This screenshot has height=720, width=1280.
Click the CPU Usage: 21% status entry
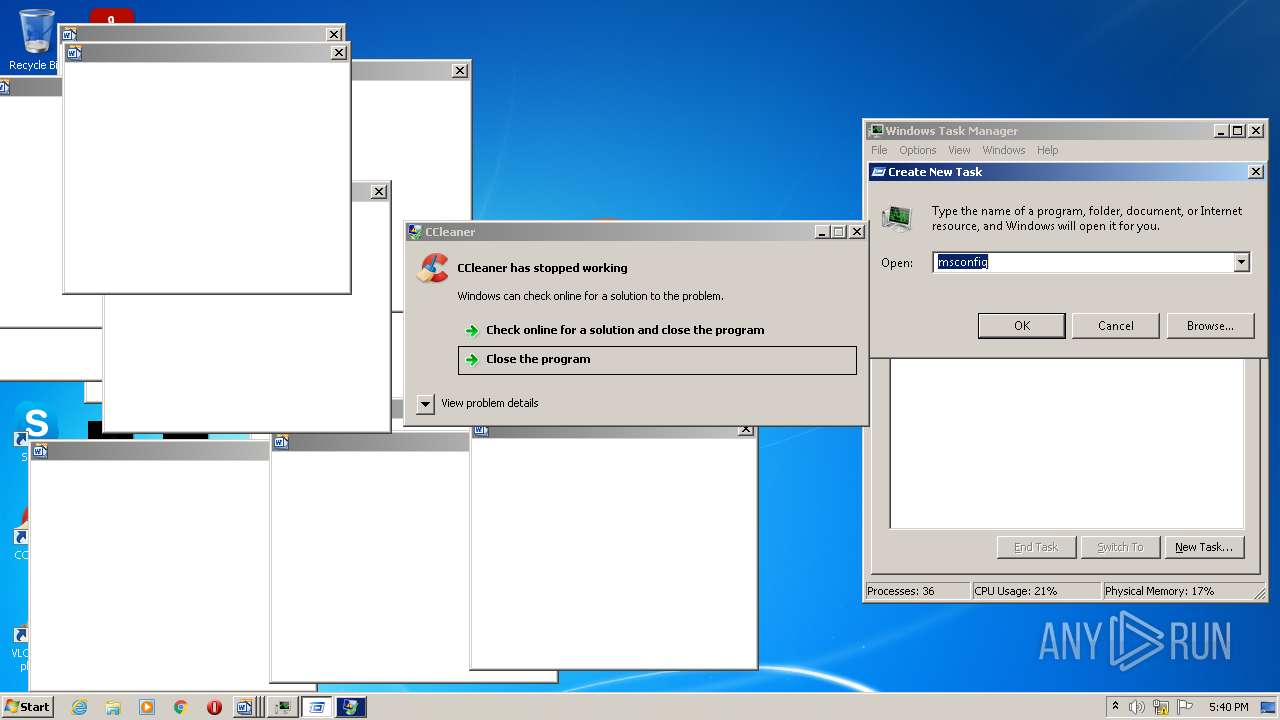[1036, 592]
